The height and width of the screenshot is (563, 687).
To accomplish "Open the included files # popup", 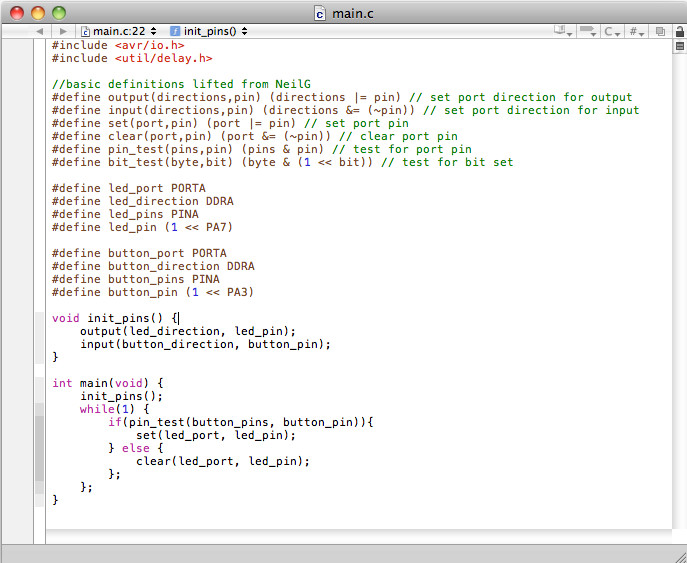I will click(637, 31).
